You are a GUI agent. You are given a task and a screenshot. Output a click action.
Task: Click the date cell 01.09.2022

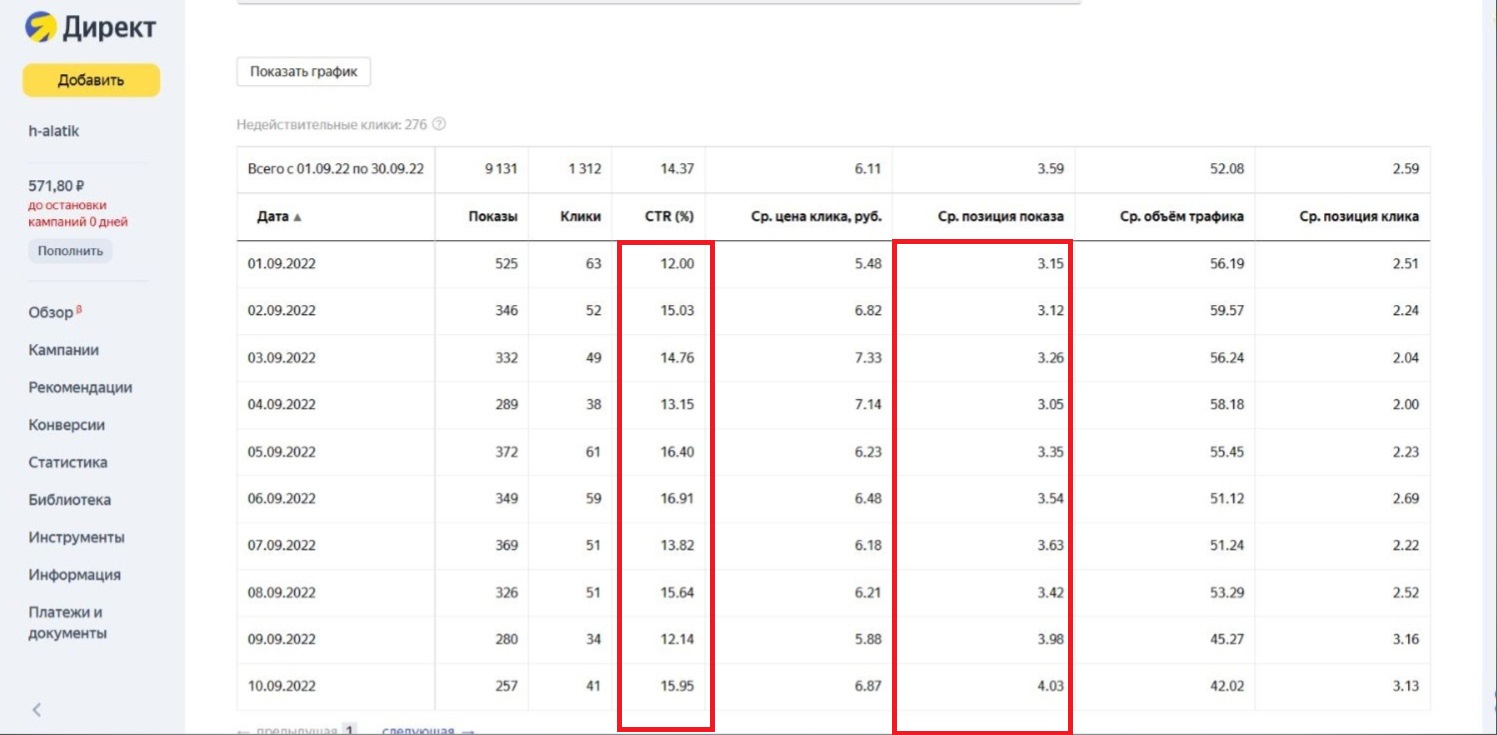pos(282,264)
